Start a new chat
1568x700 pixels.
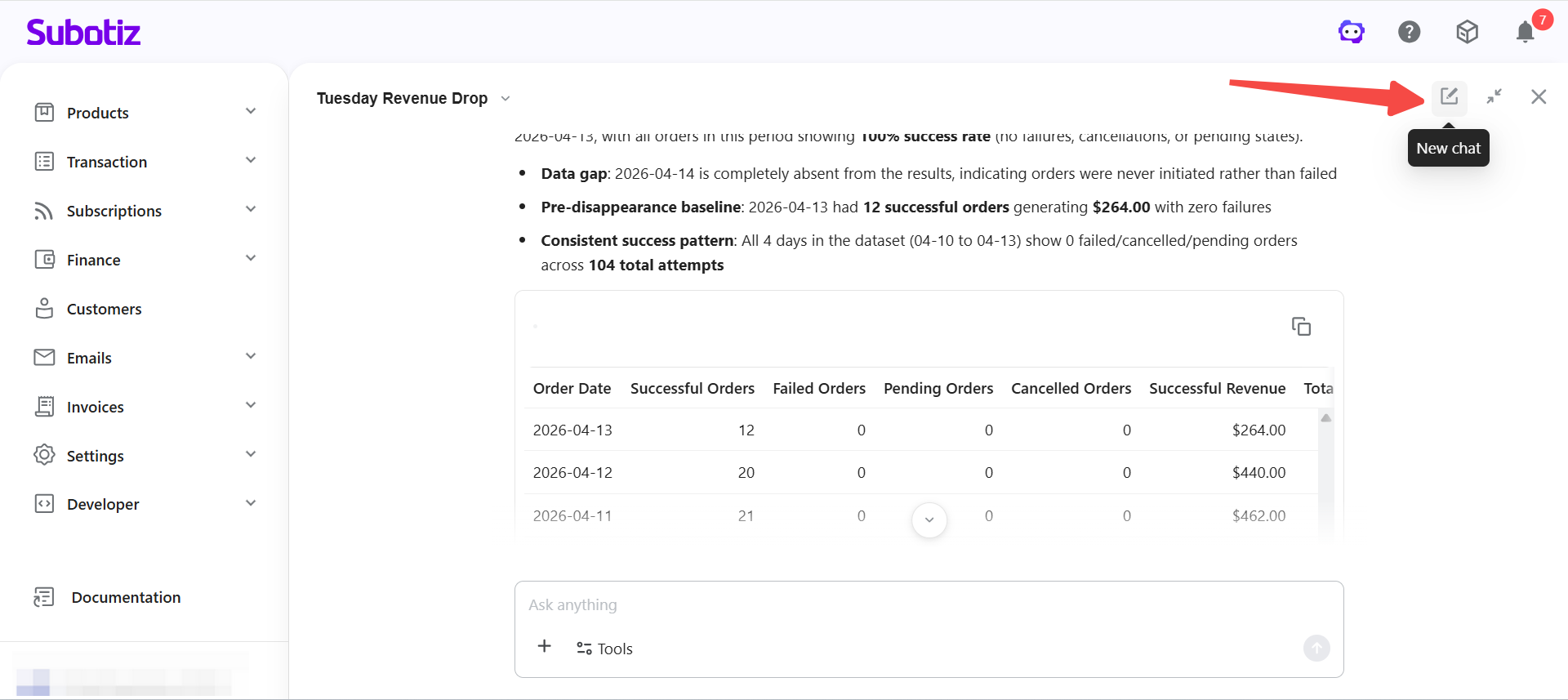pos(1449,96)
